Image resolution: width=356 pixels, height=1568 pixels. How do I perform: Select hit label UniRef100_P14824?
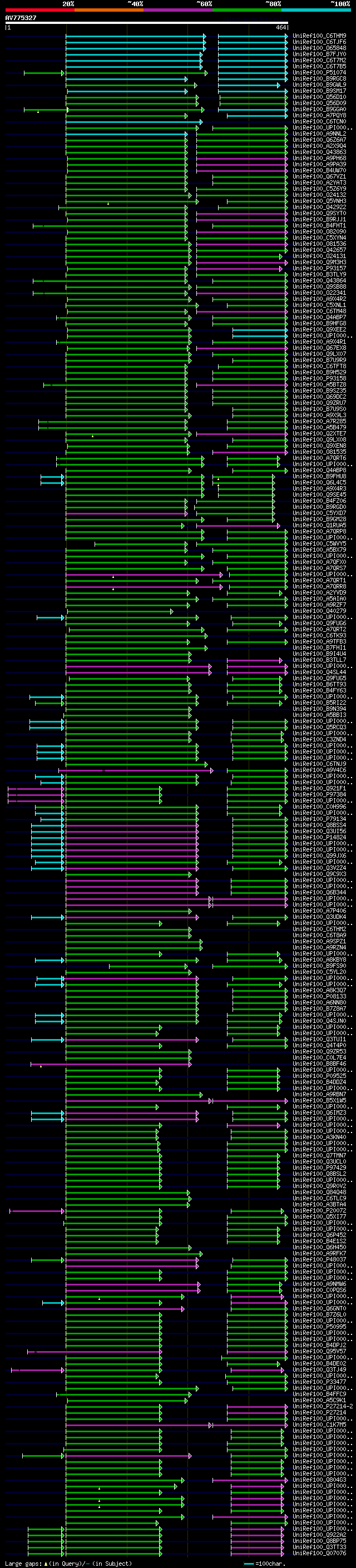[x=319, y=837]
